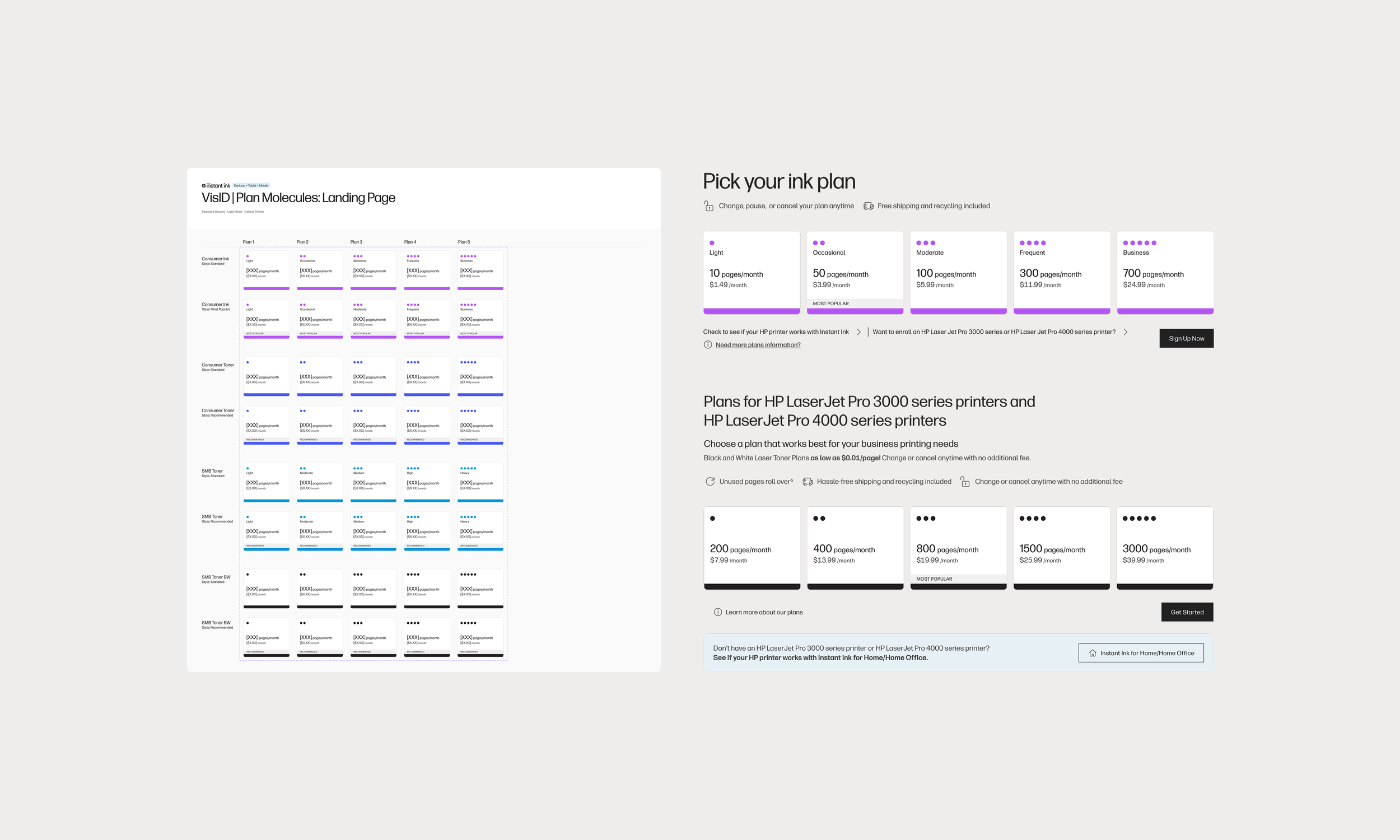This screenshot has height=840, width=1400.
Task: Choose the Occasional 50 pages/month Most Popular plan
Action: pyautogui.click(x=855, y=270)
